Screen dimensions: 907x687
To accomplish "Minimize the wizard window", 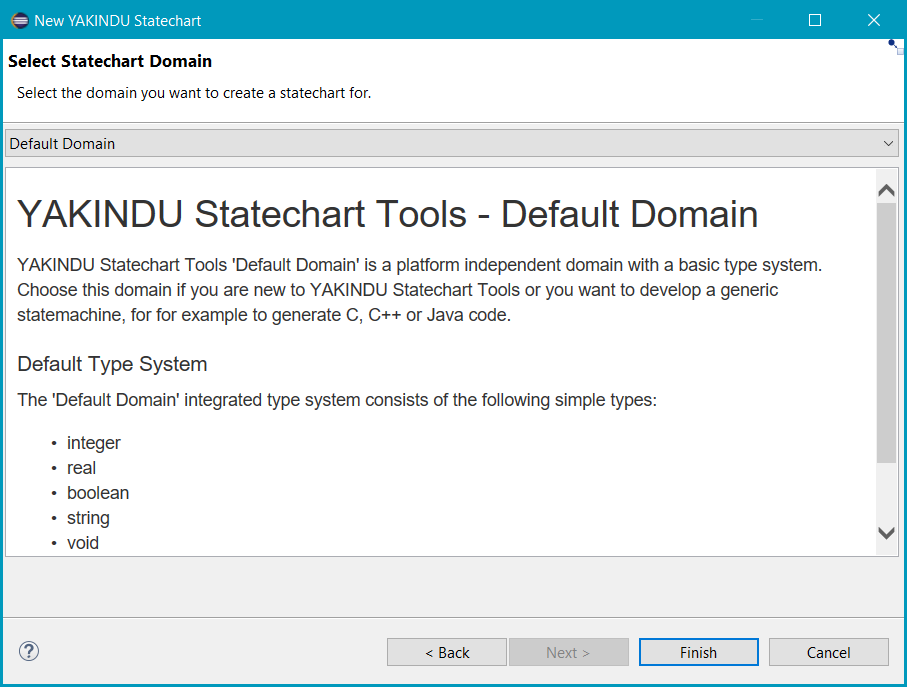I will coord(757,20).
